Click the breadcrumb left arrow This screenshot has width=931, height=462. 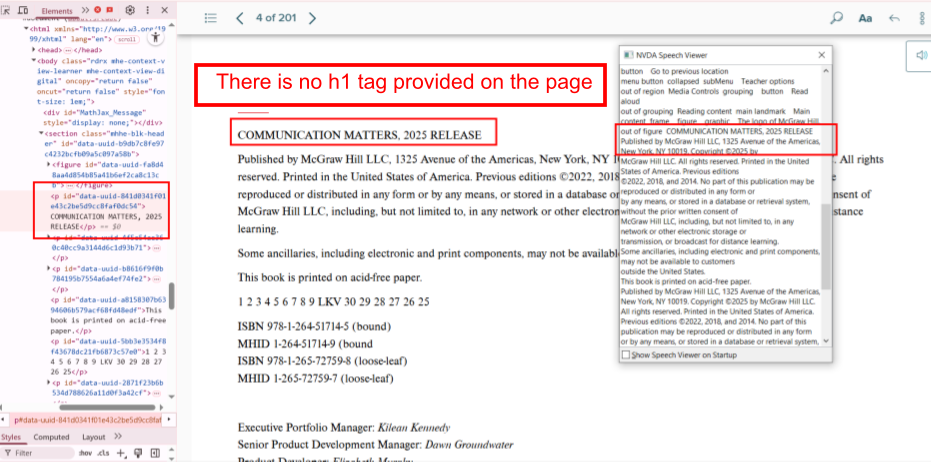click(x=4, y=420)
